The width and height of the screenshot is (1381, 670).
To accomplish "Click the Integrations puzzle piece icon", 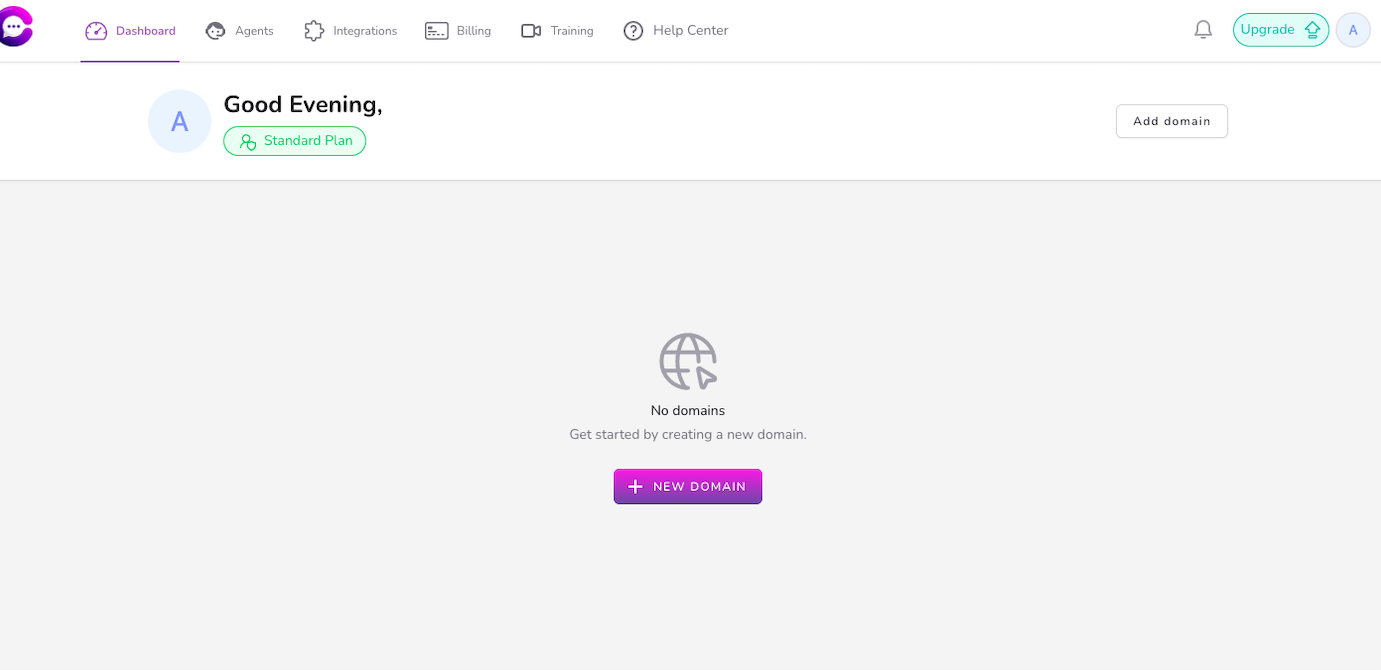I will [x=313, y=30].
